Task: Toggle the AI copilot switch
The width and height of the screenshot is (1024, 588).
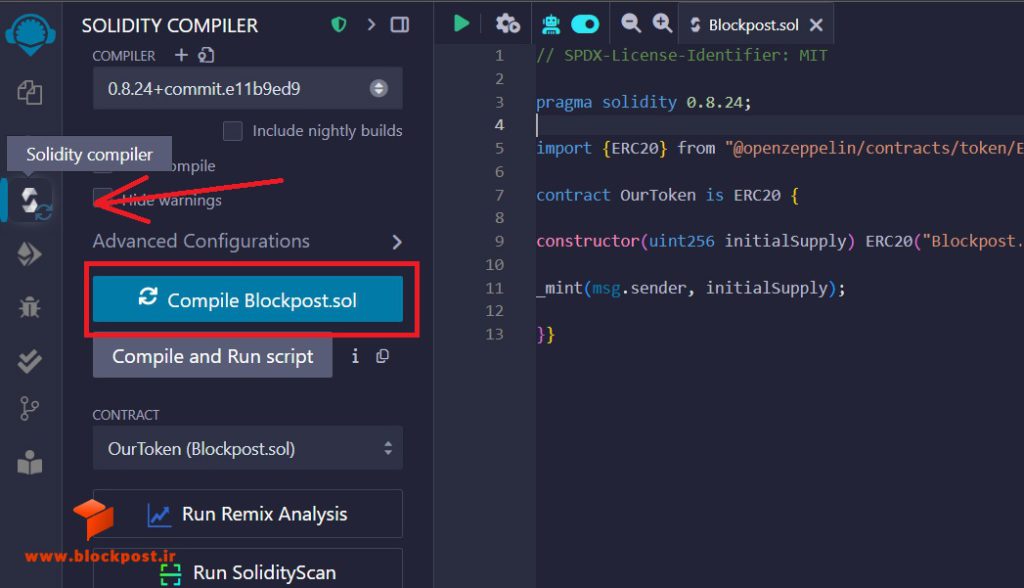Action: 584,25
